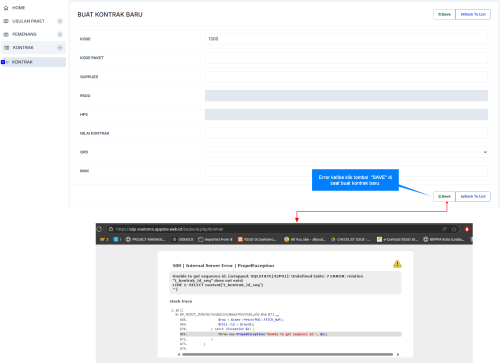This screenshot has height=363, width=500.
Task: Open the PROJECT MANAGE bookmark
Action: (x=145, y=239)
